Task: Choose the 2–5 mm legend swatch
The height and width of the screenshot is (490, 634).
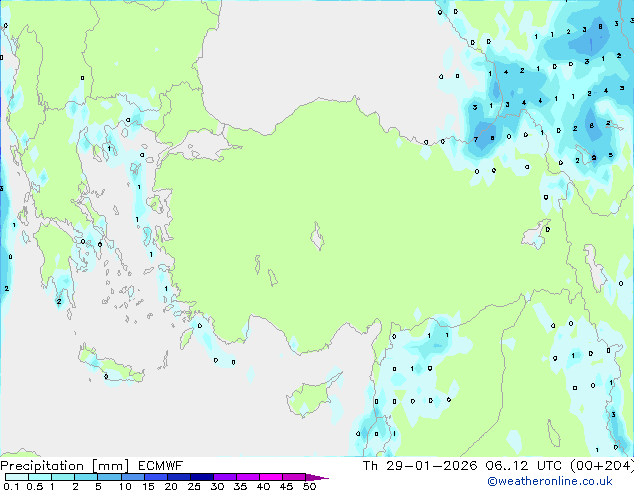Action: click(x=86, y=477)
